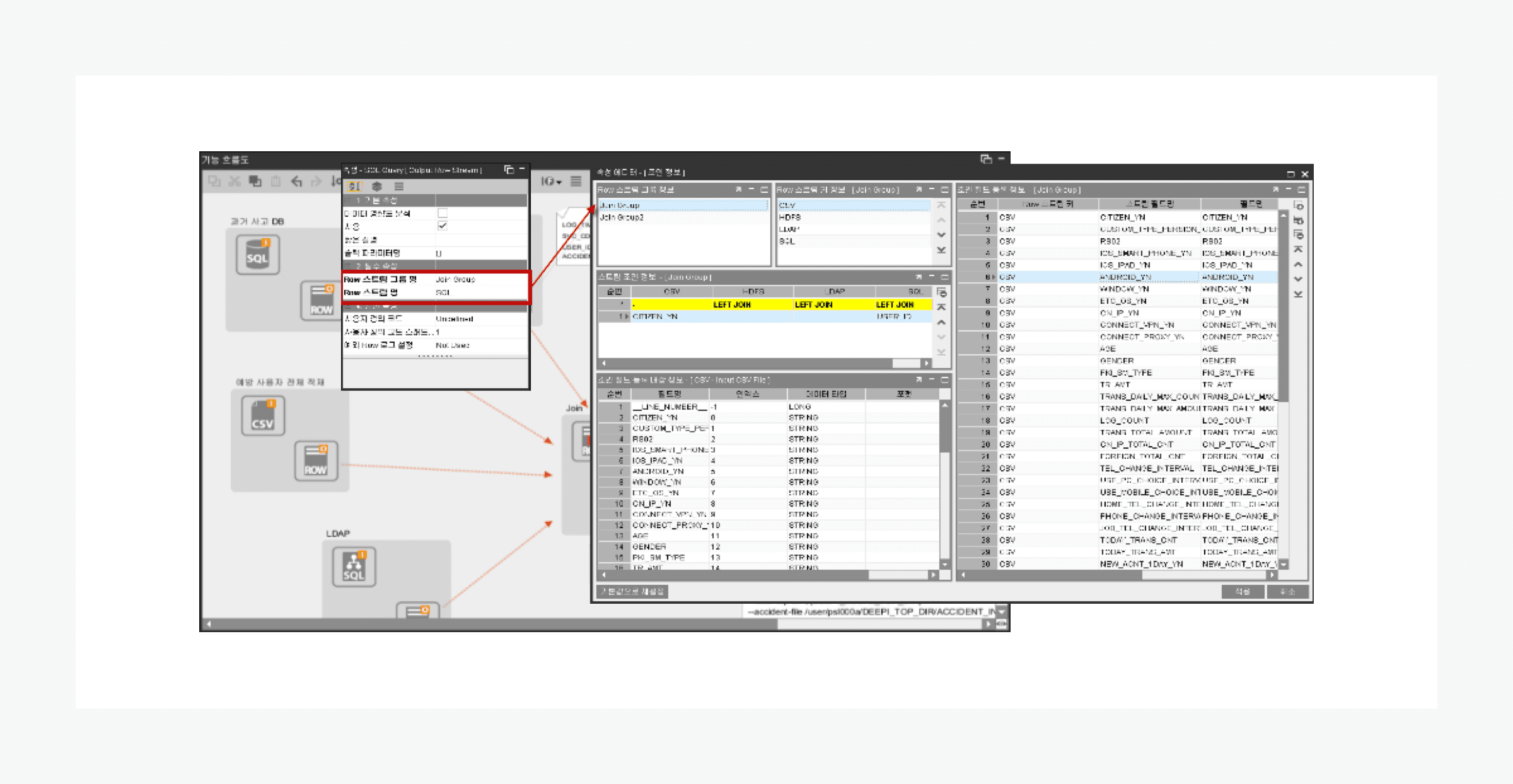Click the SQL database node icon
1513x784 pixels.
(257, 254)
